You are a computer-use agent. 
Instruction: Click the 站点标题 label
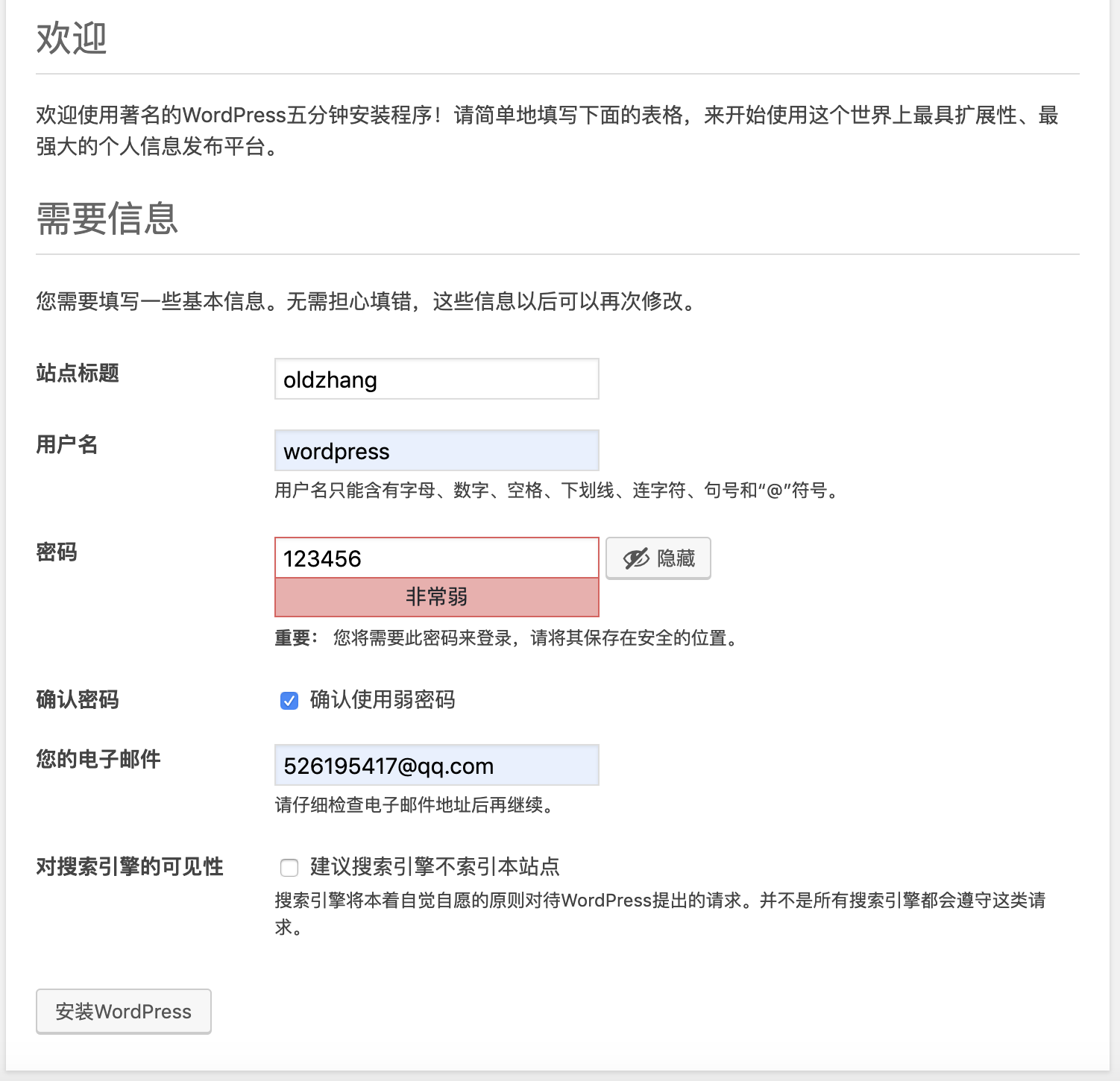point(78,373)
